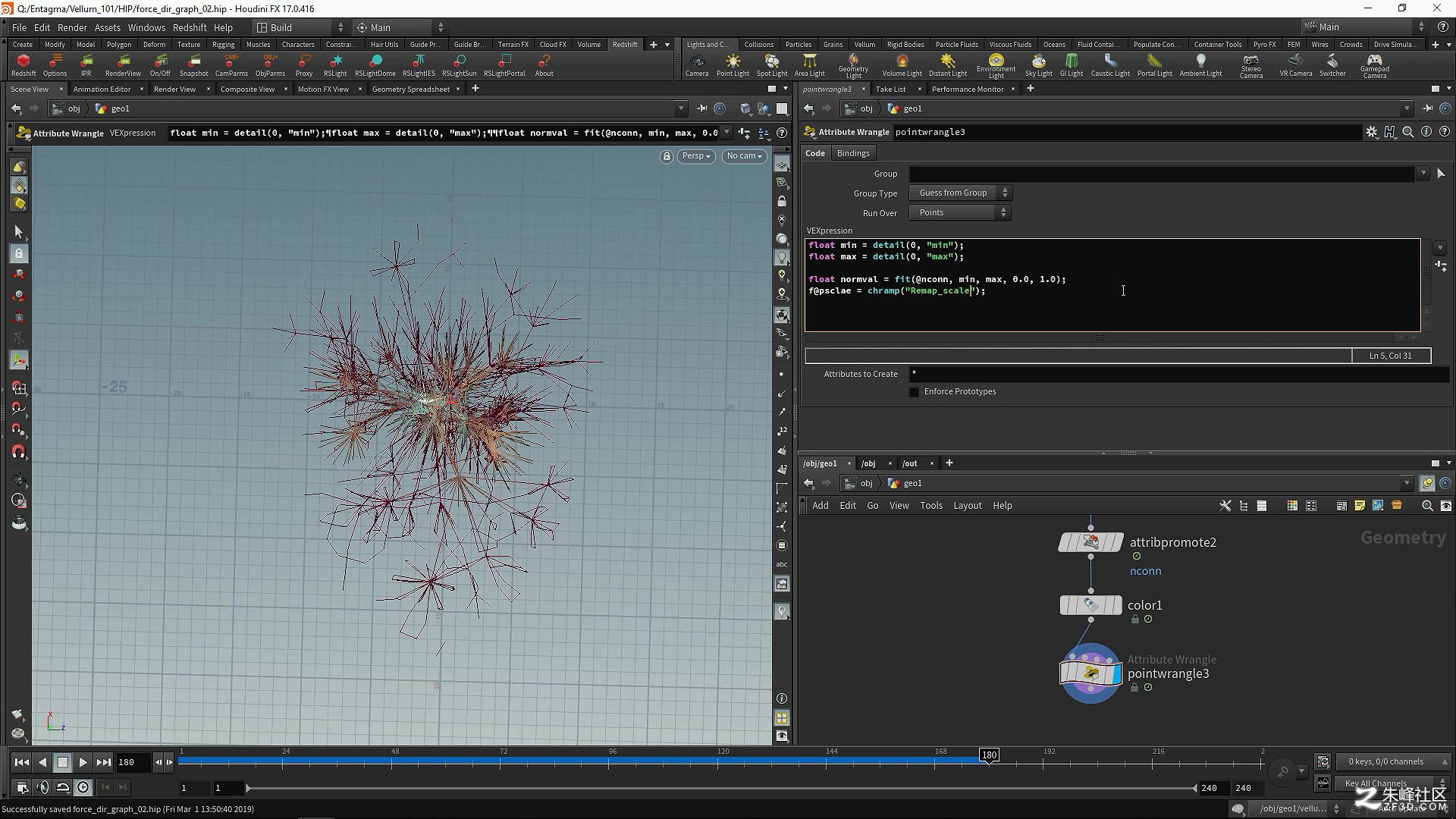This screenshot has height=819, width=1456.
Task: Expand the VEXpression preset dropdown arrow
Action: click(x=1440, y=248)
